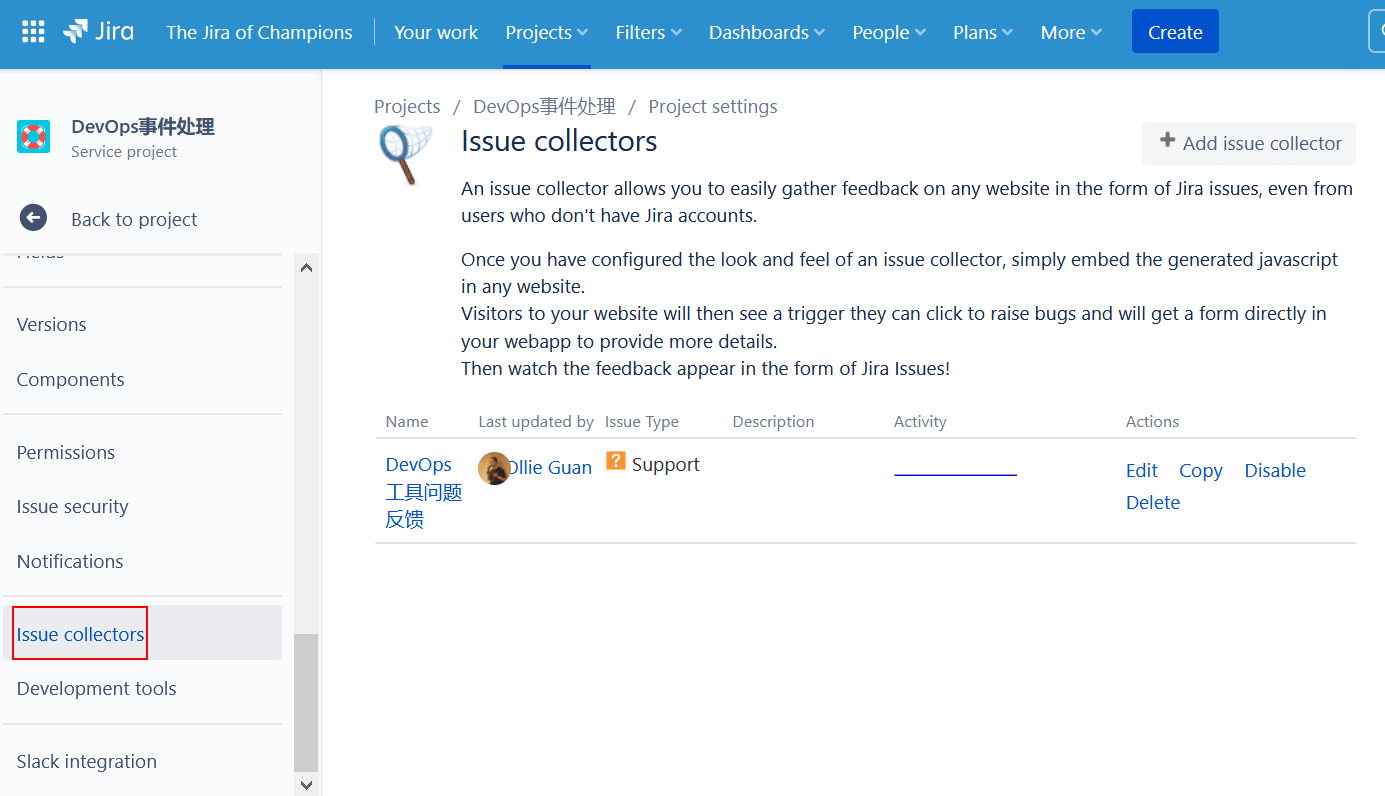The image size is (1385, 796).
Task: Open the Projects dropdown menu
Action: pyautogui.click(x=547, y=33)
